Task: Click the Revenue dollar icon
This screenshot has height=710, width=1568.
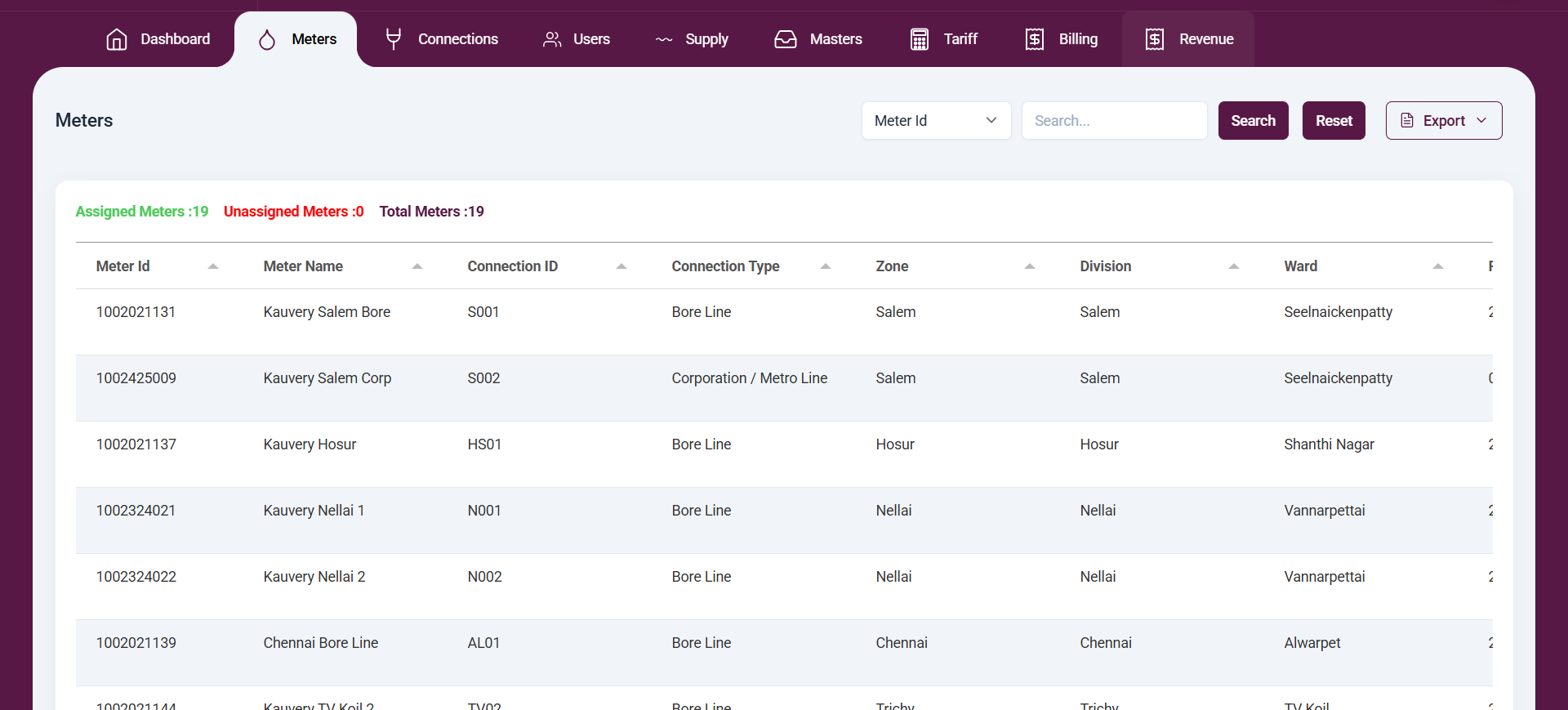Action: (x=1155, y=39)
